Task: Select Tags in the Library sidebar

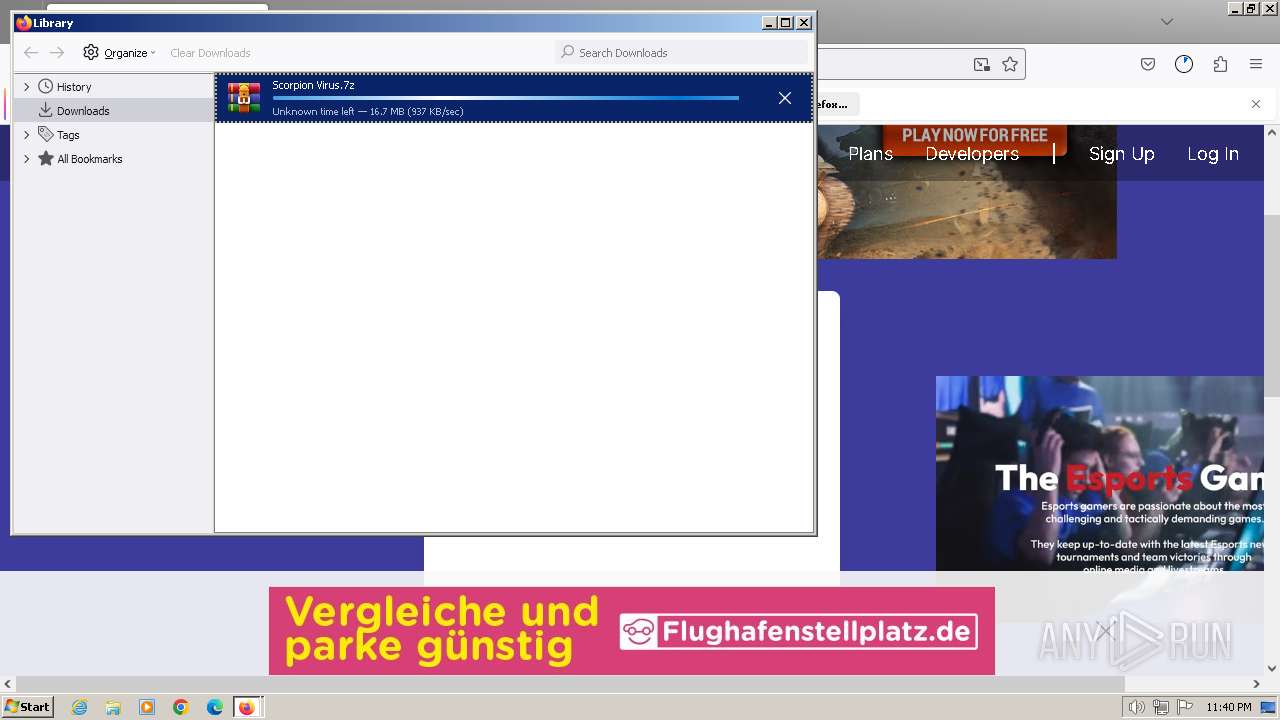Action: (x=68, y=135)
